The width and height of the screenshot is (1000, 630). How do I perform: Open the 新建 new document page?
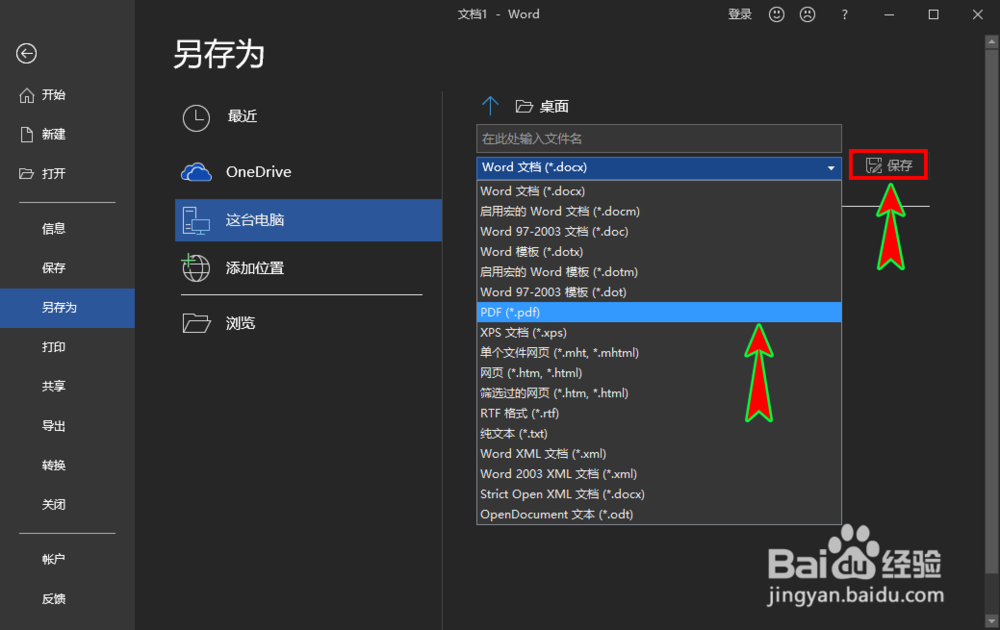click(x=67, y=135)
